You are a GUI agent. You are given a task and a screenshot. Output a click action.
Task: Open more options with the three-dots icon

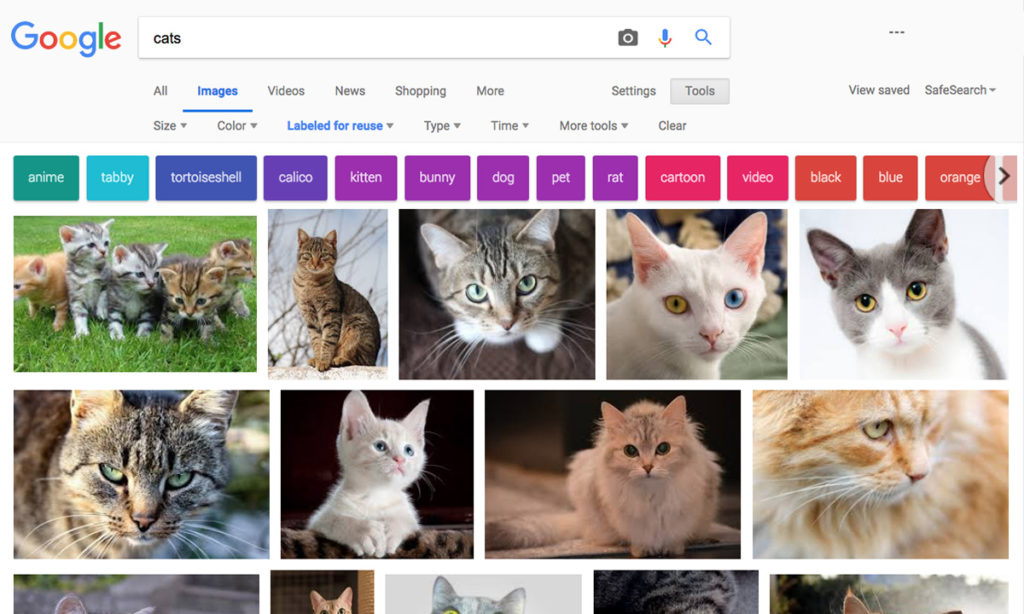tap(896, 30)
